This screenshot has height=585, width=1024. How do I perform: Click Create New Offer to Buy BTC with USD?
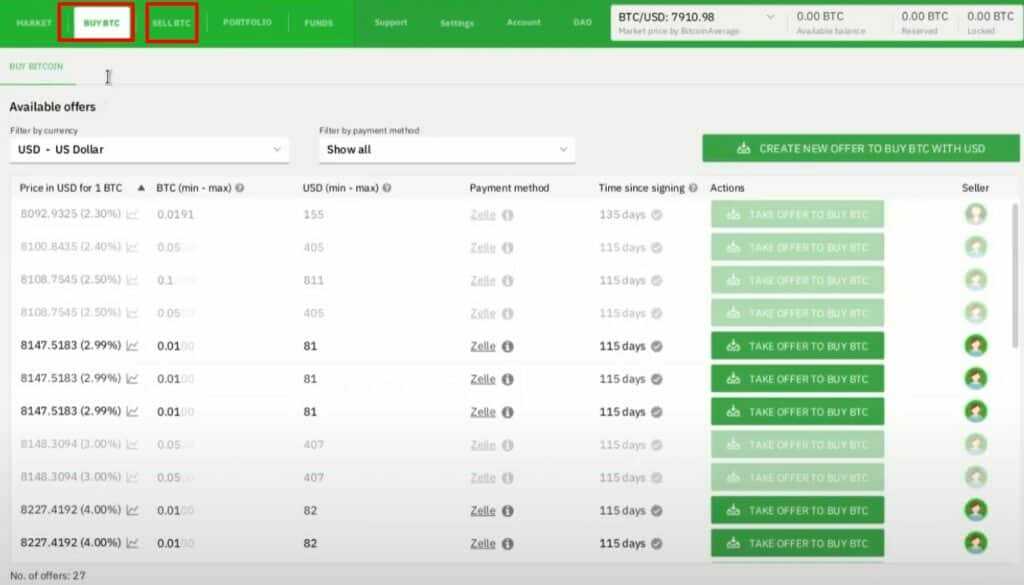861,147
